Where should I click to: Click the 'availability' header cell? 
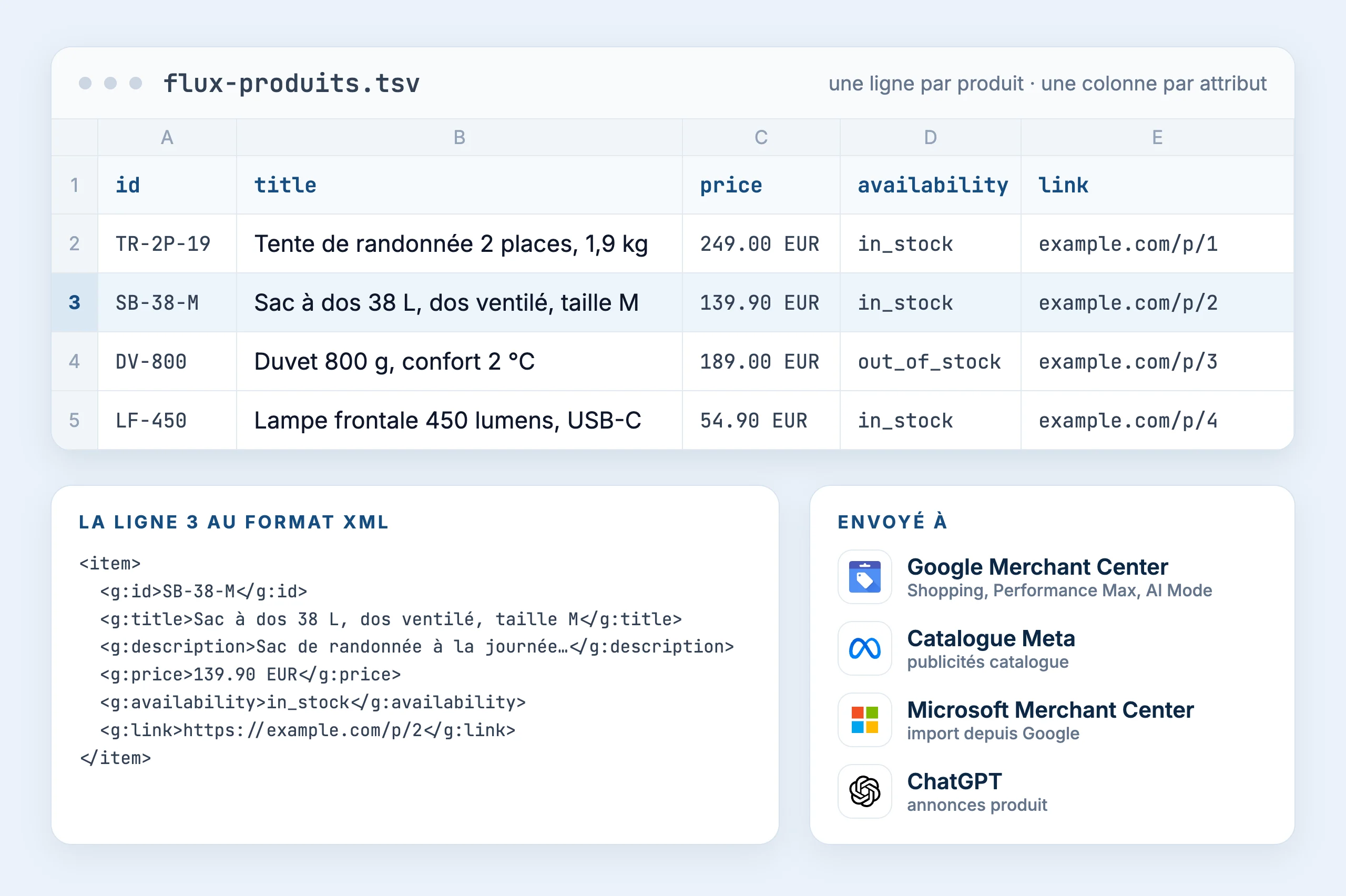(930, 185)
